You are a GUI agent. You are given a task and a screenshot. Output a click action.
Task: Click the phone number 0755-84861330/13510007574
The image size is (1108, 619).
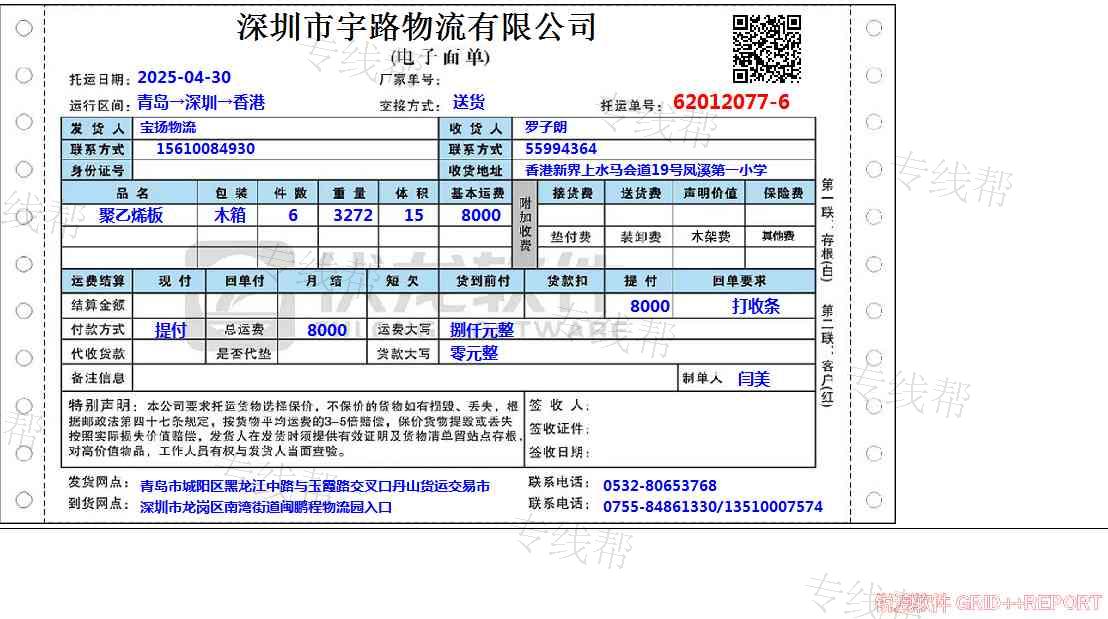point(712,507)
